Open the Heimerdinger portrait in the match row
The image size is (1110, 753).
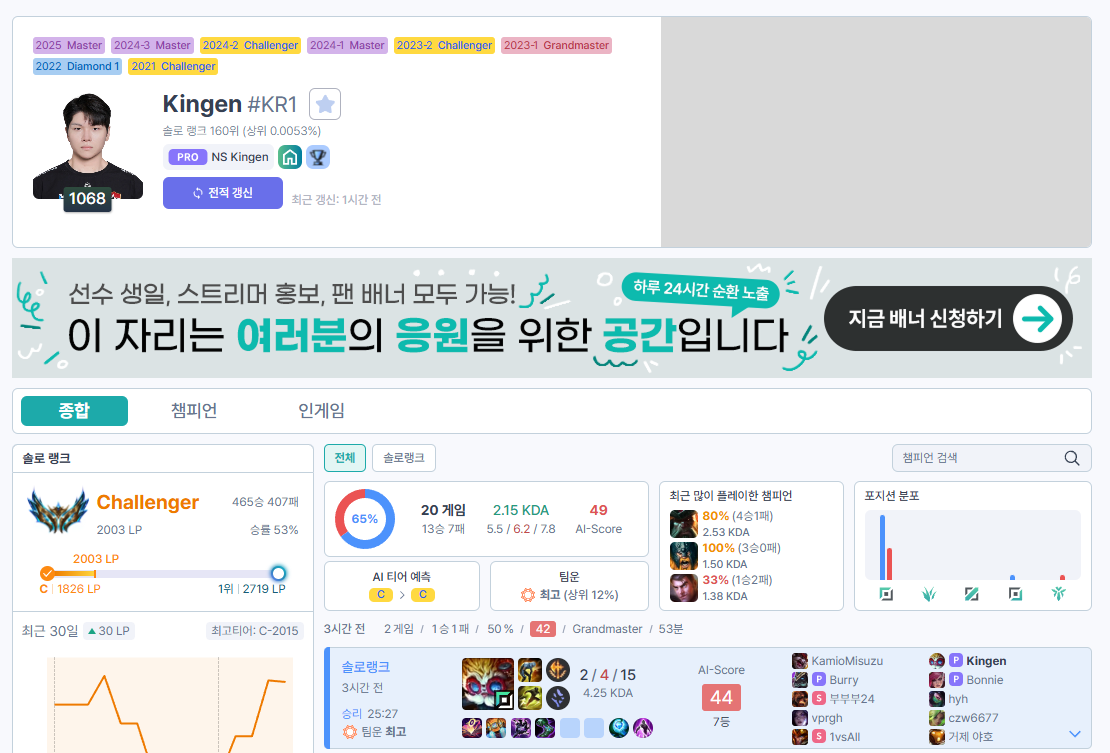click(488, 684)
